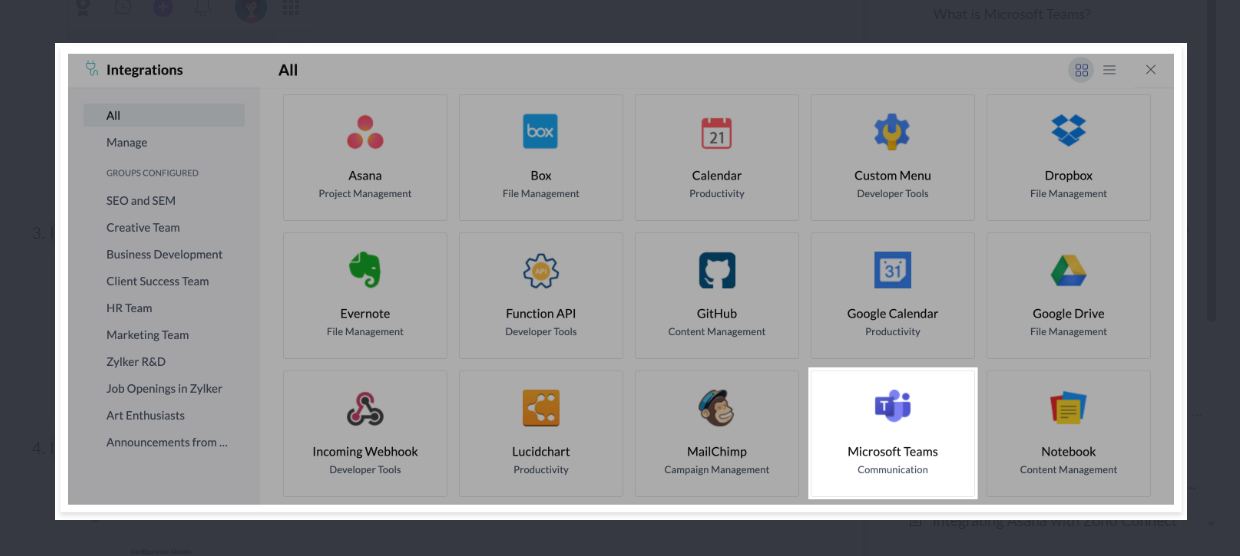1240x556 pixels.
Task: Choose the MailChimp campaign management integration
Action: (x=717, y=433)
